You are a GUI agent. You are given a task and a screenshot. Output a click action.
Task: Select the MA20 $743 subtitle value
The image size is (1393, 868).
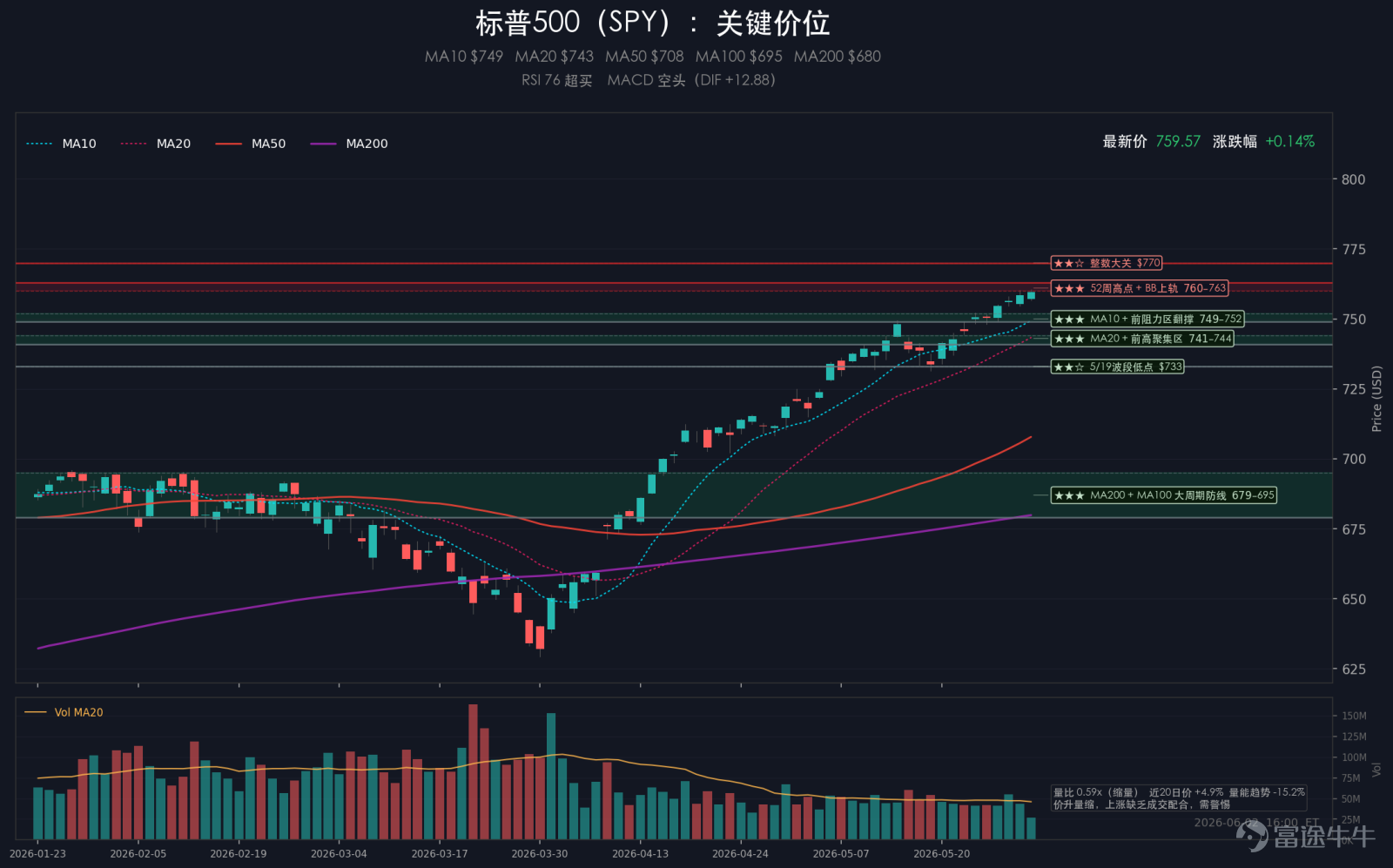click(554, 57)
